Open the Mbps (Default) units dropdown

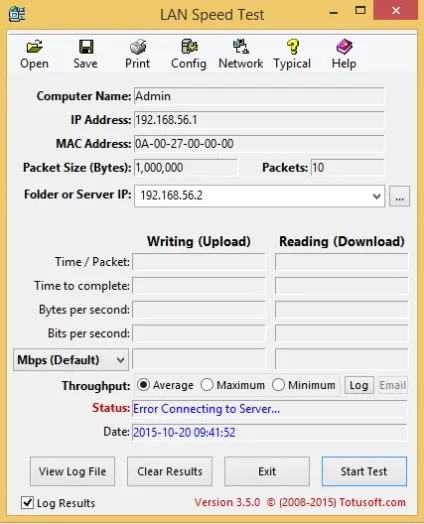click(71, 360)
